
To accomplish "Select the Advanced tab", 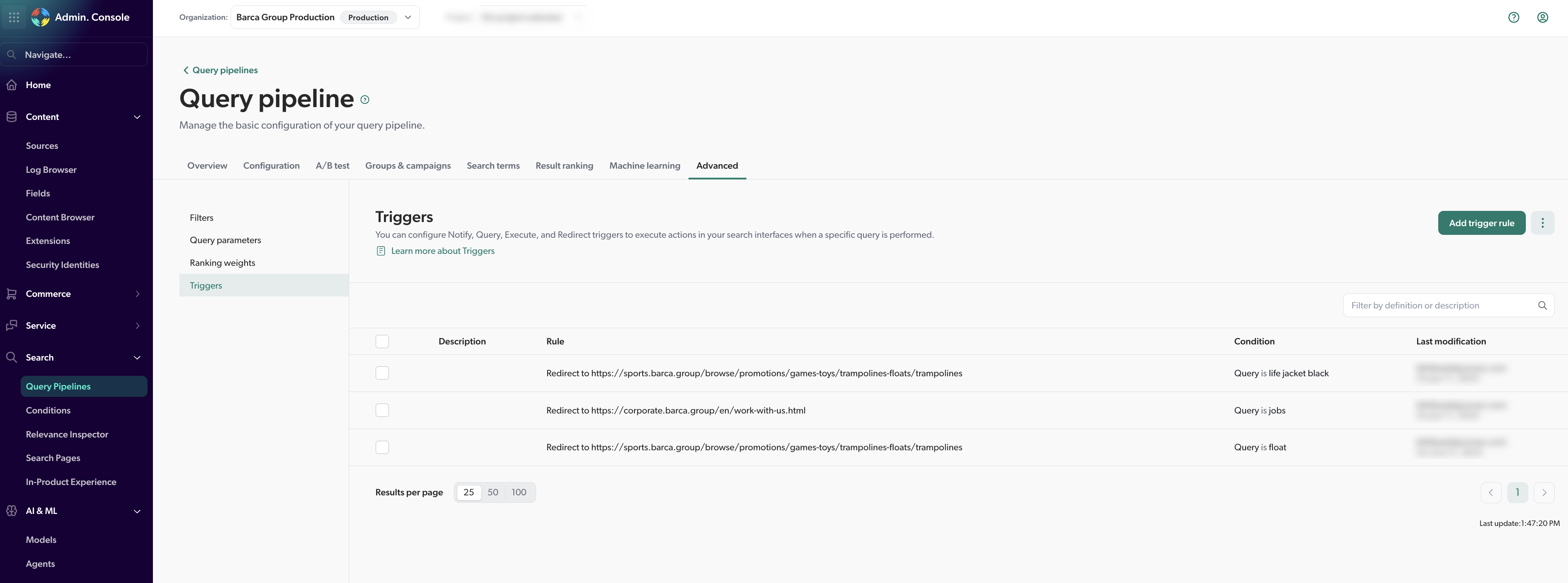I will (717, 166).
